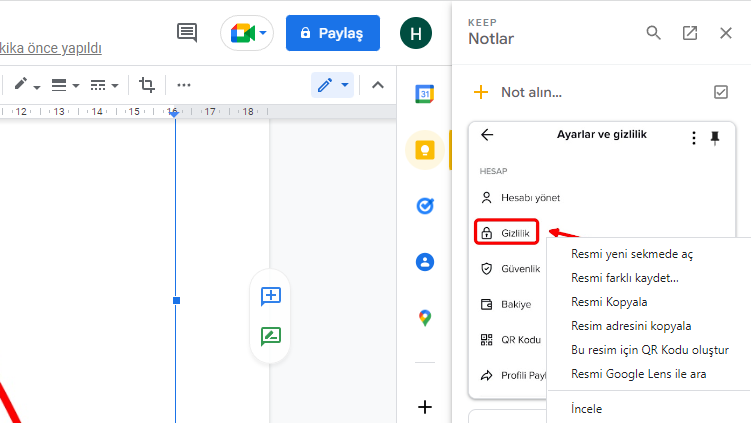Open the comment history icon
This screenshot has width=751, height=423.
click(187, 33)
